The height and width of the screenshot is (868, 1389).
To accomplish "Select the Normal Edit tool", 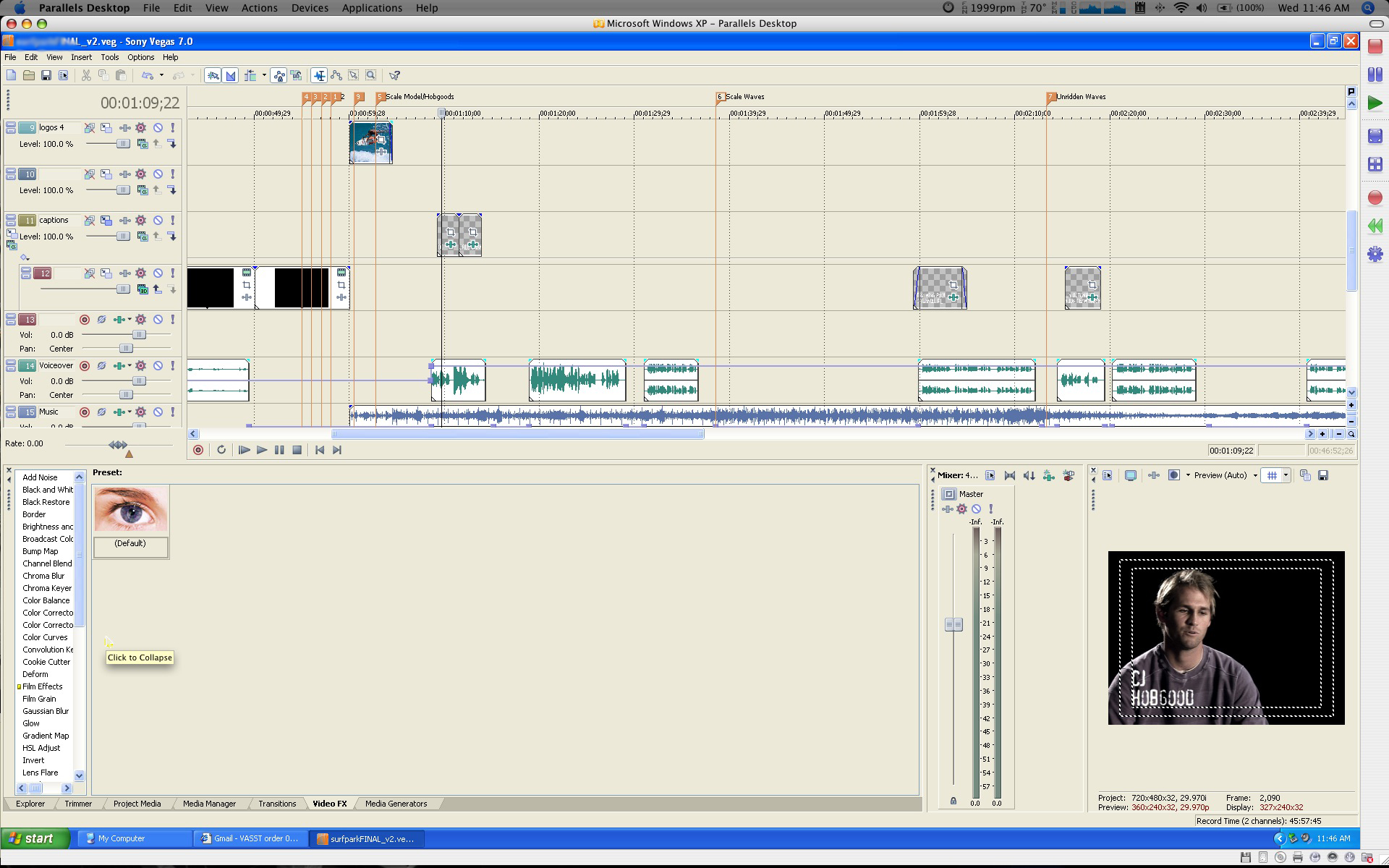I will pyautogui.click(x=318, y=75).
